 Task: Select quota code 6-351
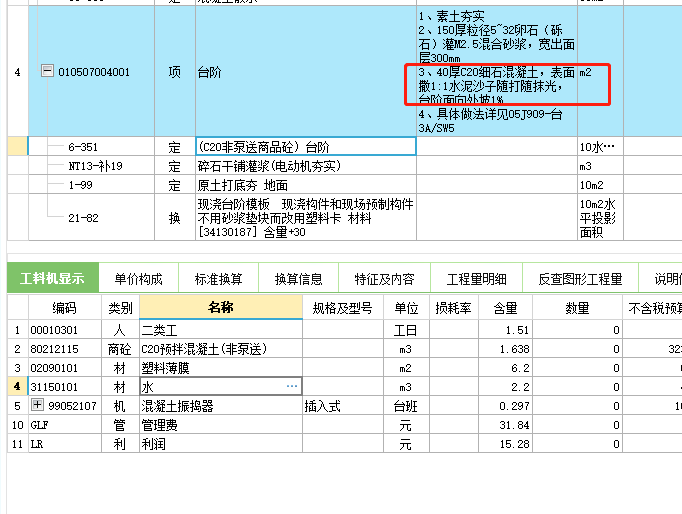coord(83,147)
